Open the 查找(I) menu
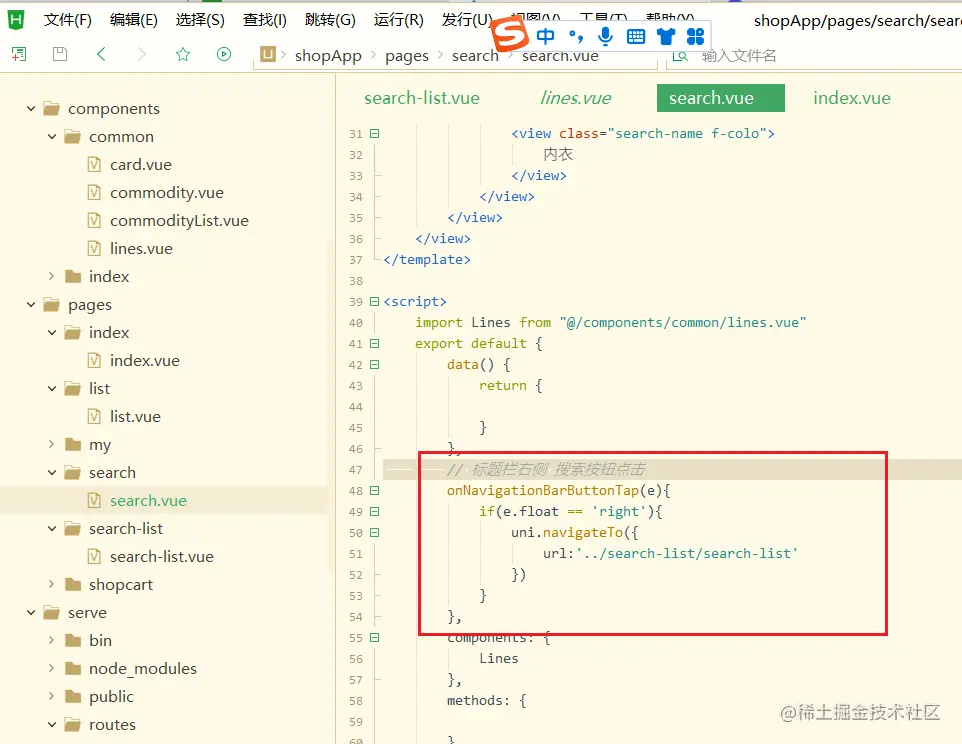 click(264, 20)
